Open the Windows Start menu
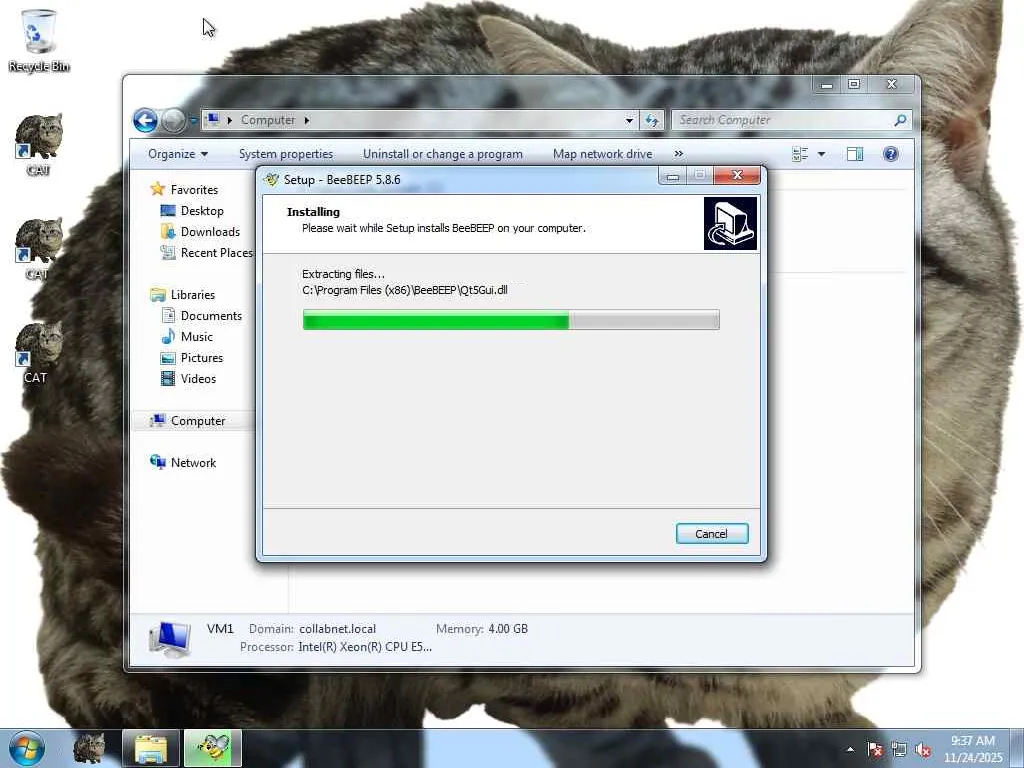Image resolution: width=1024 pixels, height=768 pixels. point(26,748)
